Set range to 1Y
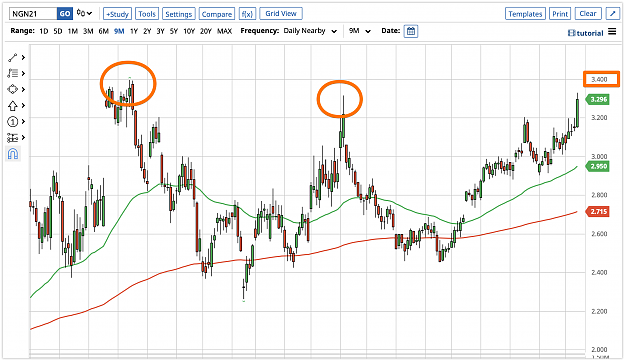Viewport: 625px width, 361px height. click(134, 31)
